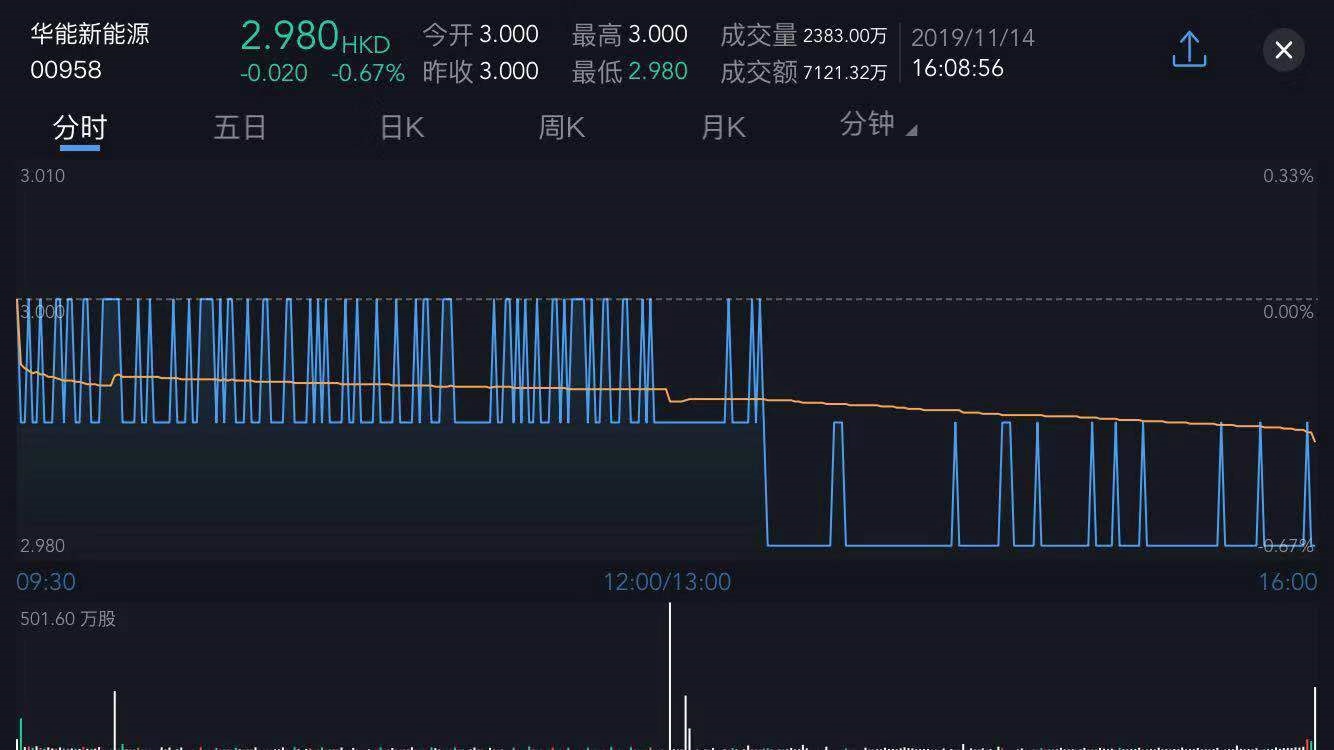Close the stock chart view
Screen dimensions: 1334x750
[x=1284, y=50]
